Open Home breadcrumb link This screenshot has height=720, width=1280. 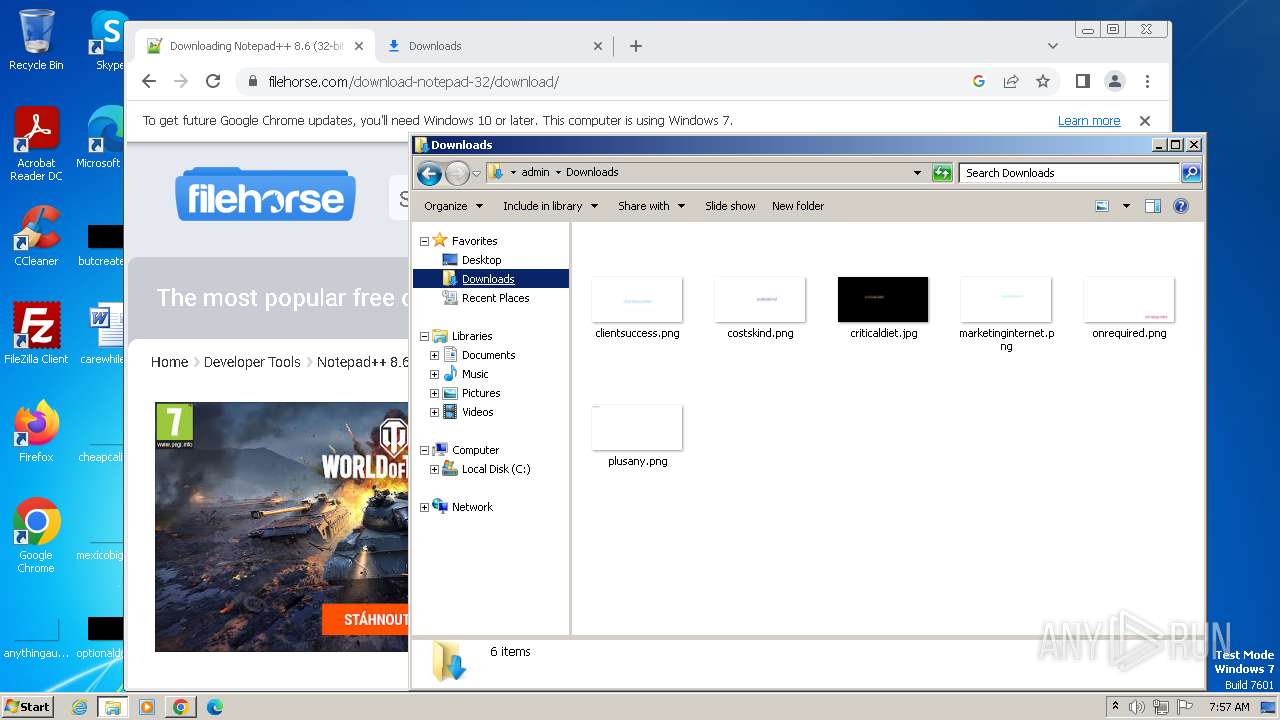(169, 362)
